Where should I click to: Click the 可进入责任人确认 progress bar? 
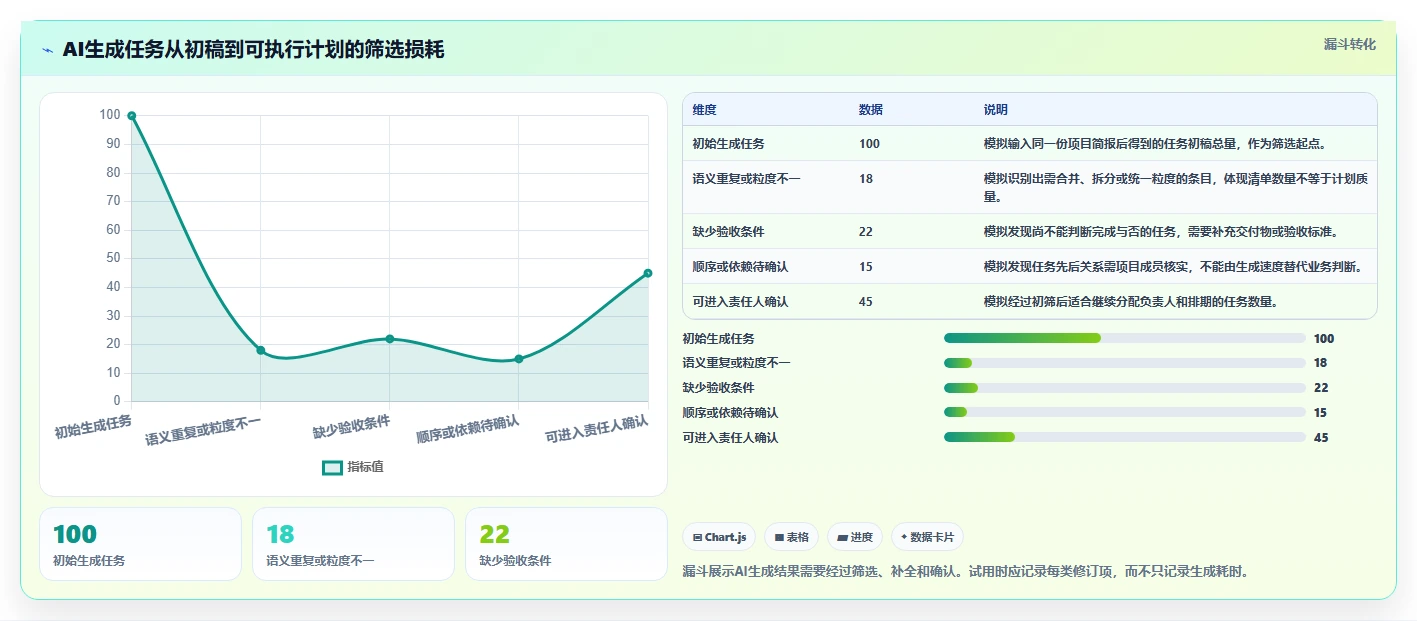(1125, 437)
